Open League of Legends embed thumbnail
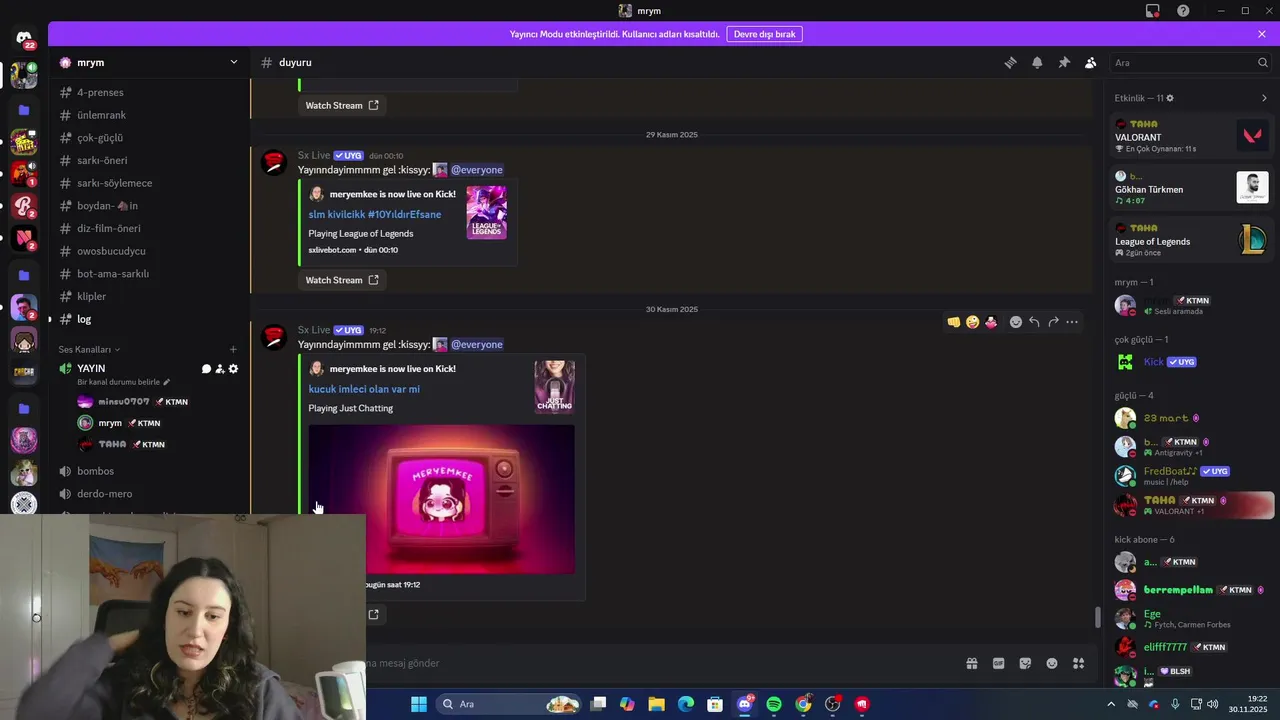1280x720 pixels. 486,212
